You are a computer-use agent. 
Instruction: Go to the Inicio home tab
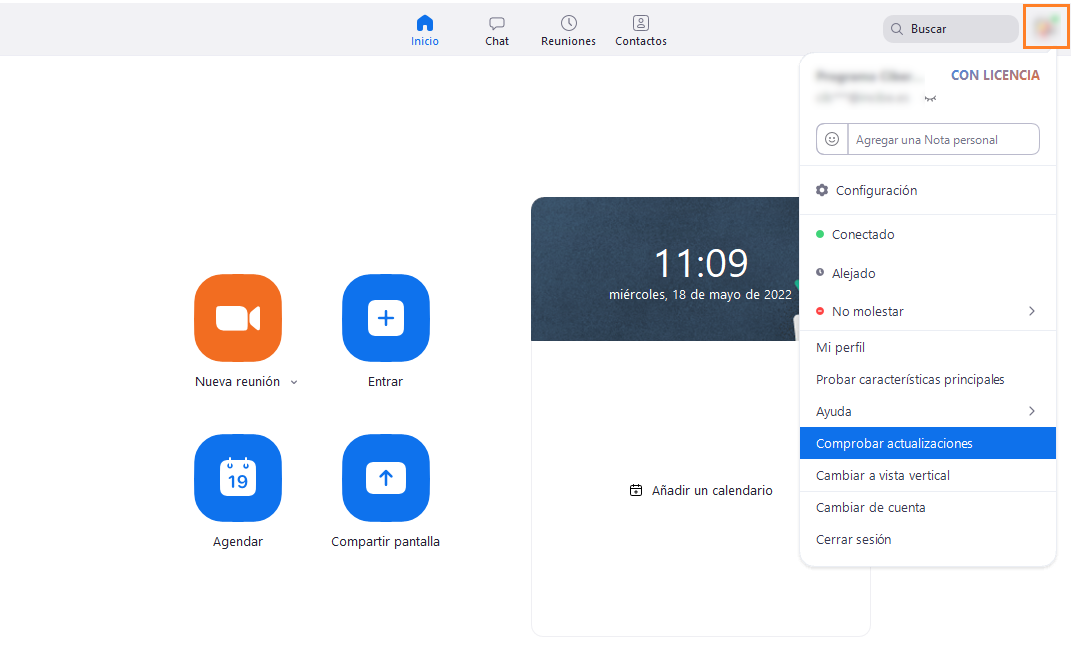pyautogui.click(x=425, y=30)
